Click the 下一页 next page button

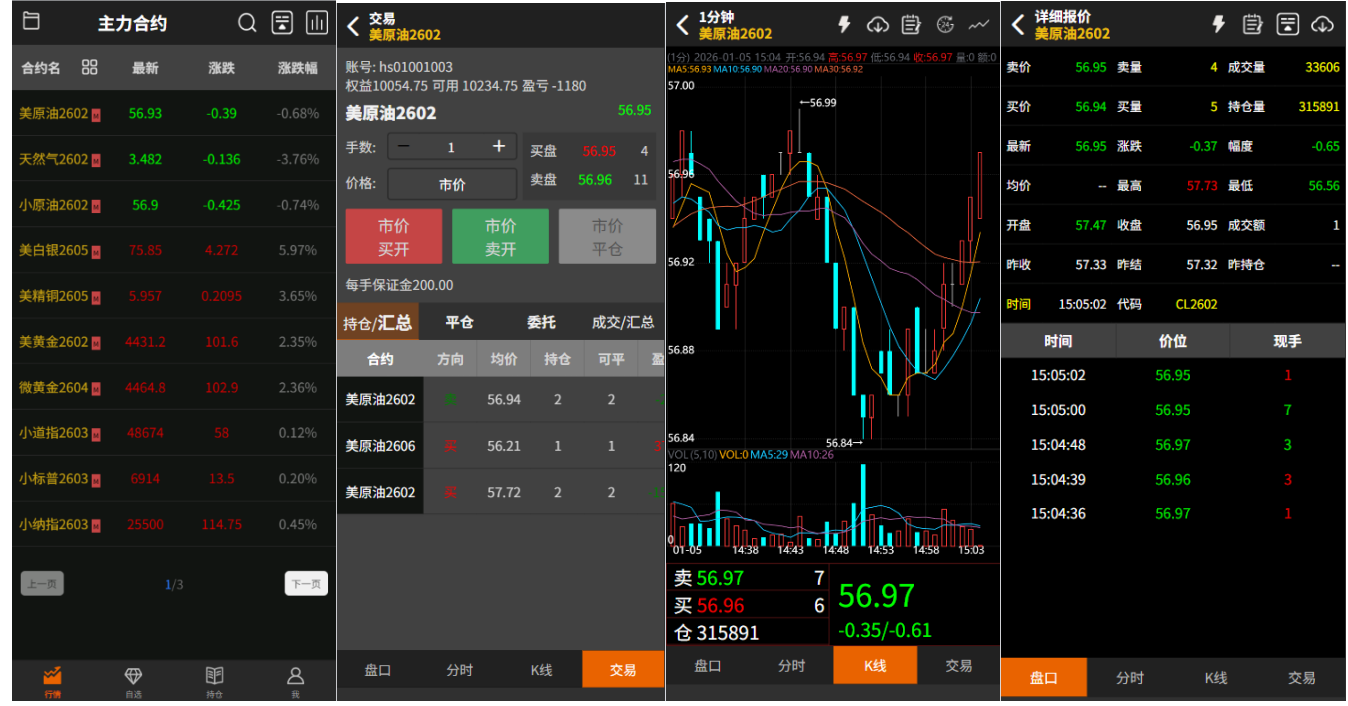[x=306, y=583]
